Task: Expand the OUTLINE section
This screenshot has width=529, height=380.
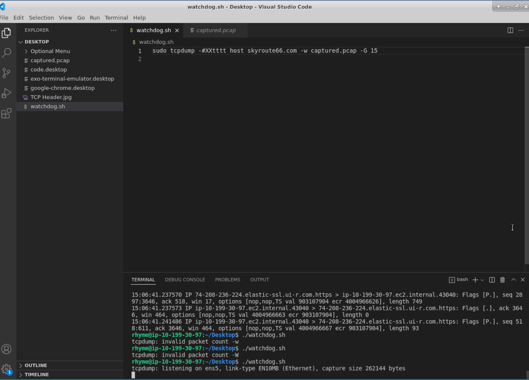Action: [x=35, y=365]
